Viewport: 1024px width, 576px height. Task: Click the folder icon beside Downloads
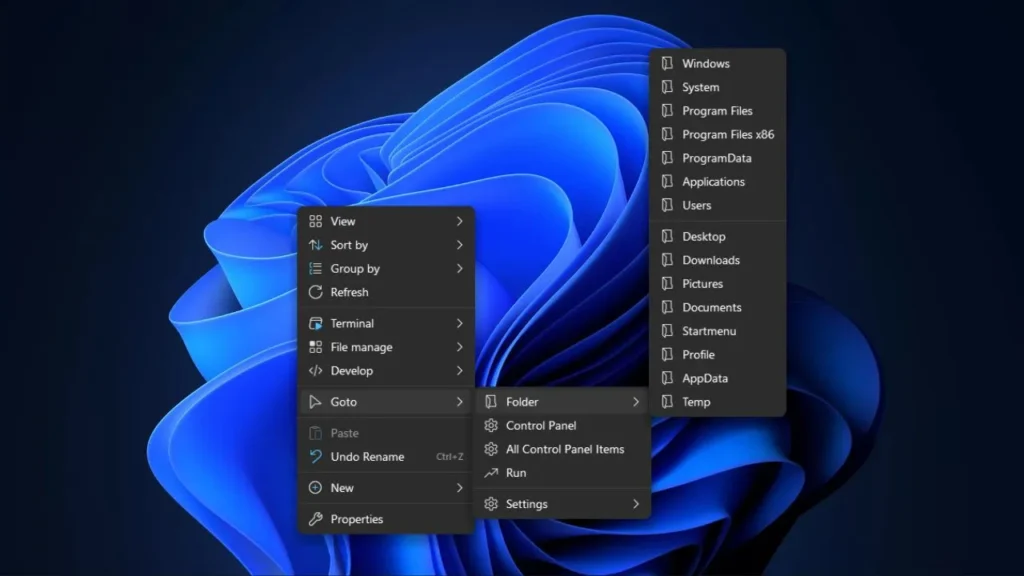click(667, 260)
